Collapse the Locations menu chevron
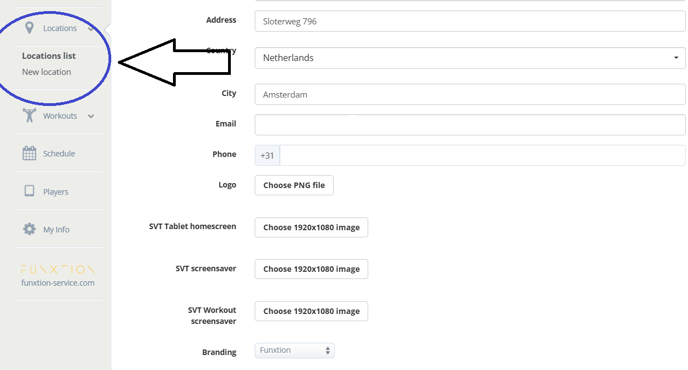The height and width of the screenshot is (370, 688). coord(91,29)
